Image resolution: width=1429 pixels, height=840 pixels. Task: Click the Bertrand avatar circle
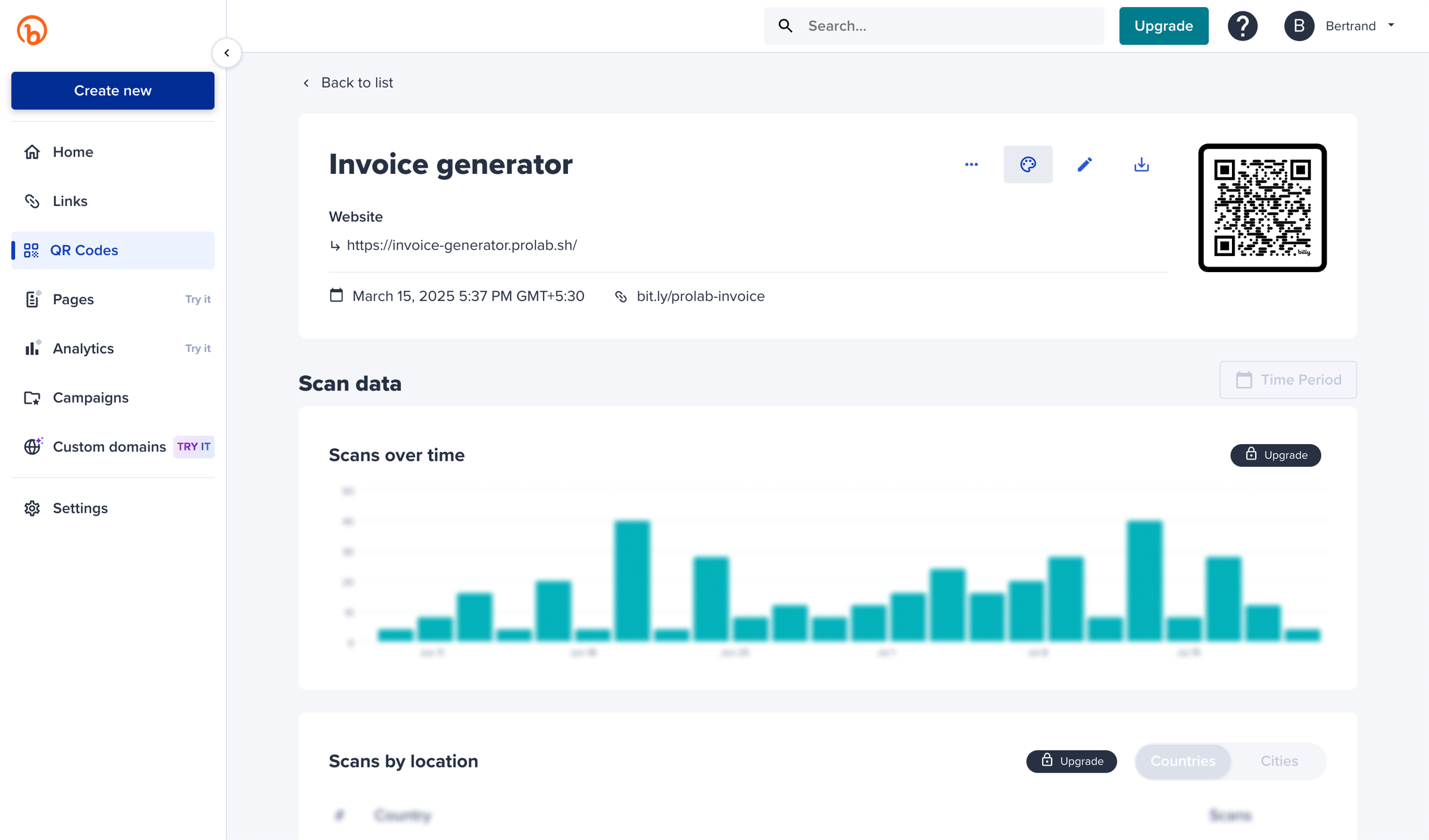pyautogui.click(x=1299, y=26)
